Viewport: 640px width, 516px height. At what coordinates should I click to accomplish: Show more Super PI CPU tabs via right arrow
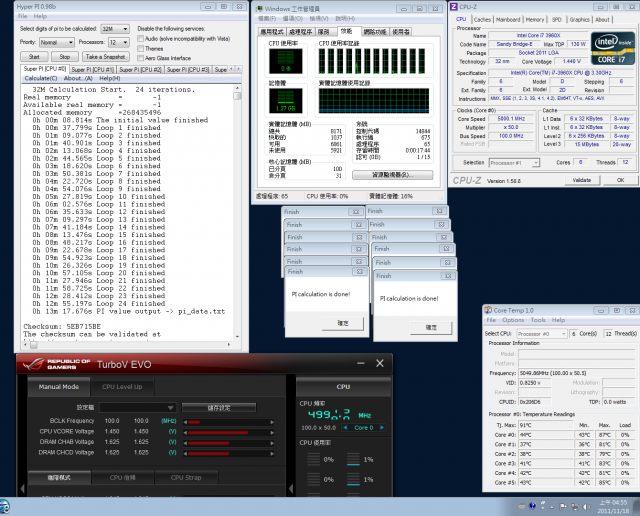pos(238,69)
